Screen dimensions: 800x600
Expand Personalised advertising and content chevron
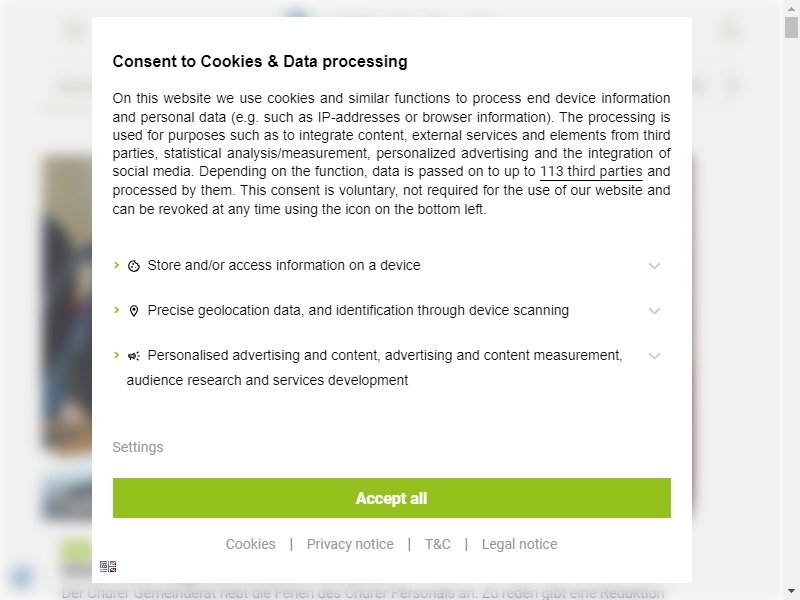click(x=654, y=356)
